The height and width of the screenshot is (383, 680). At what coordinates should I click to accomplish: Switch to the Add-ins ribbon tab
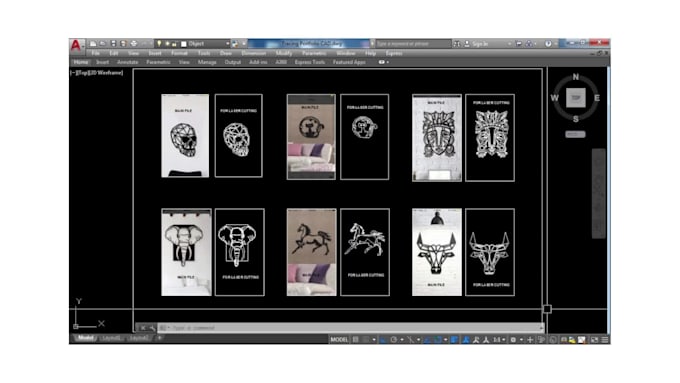pos(258,62)
